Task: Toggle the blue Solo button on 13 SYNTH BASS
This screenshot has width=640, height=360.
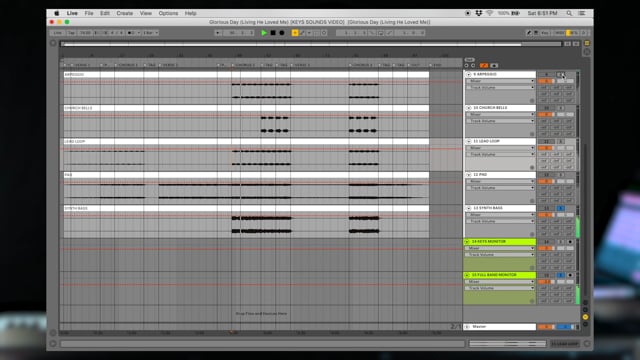Action: (560, 208)
